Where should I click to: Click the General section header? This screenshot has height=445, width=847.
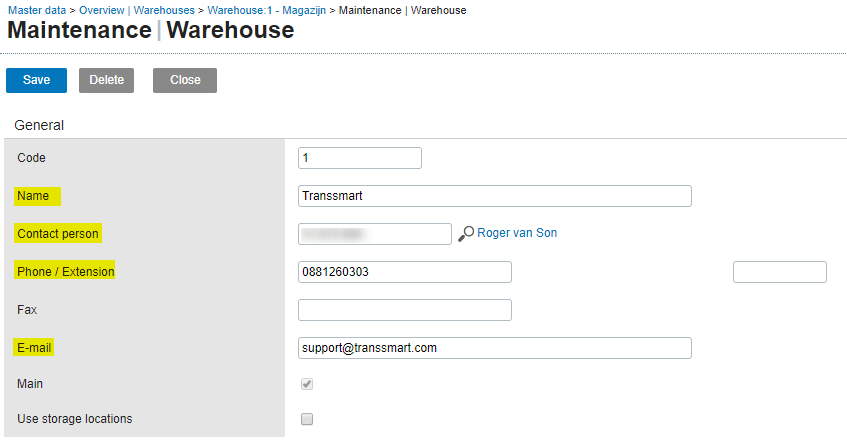(39, 125)
